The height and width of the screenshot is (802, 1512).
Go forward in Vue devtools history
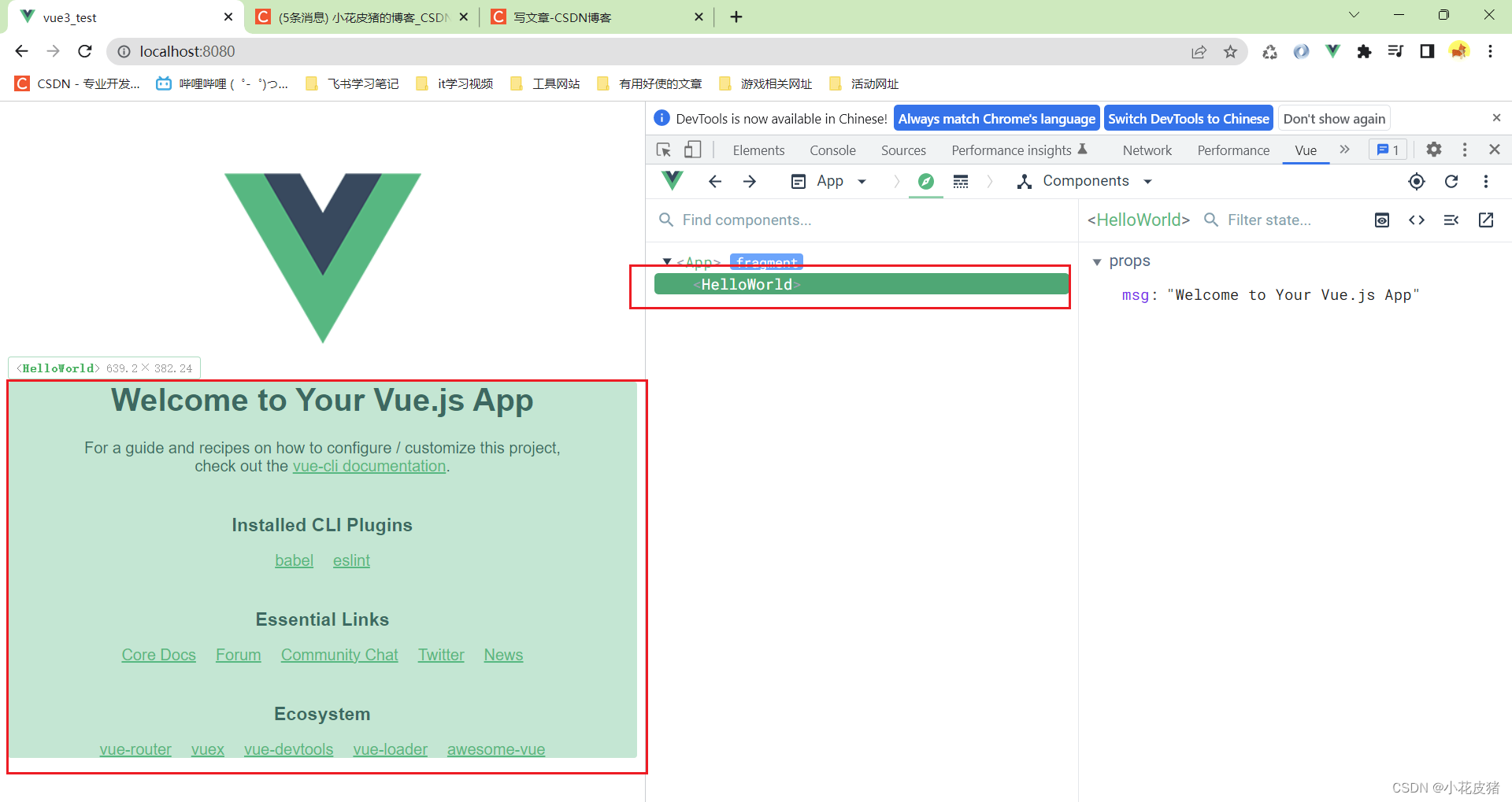click(x=750, y=181)
